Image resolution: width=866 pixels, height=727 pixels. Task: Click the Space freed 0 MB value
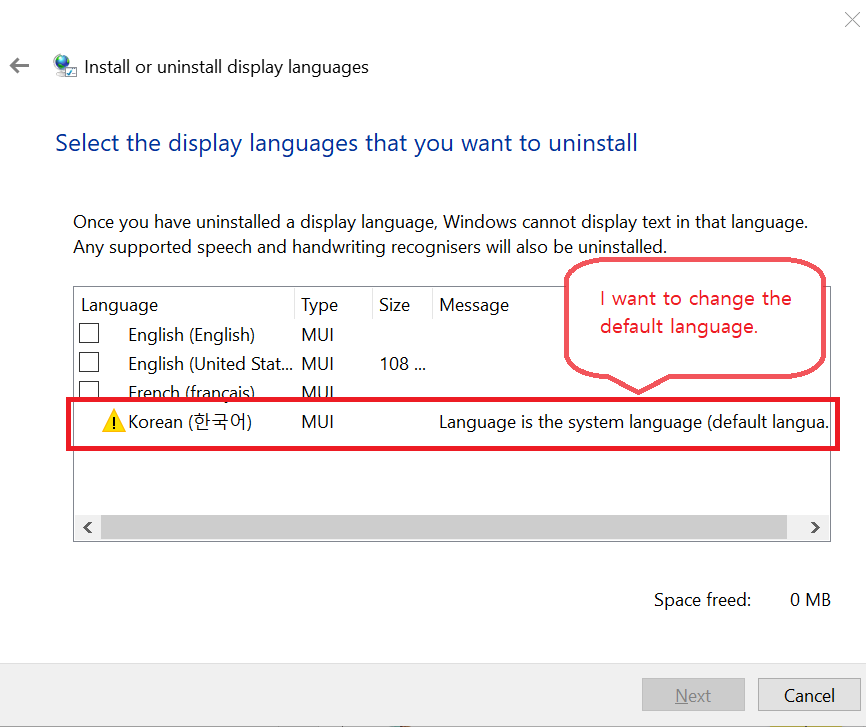[x=810, y=600]
